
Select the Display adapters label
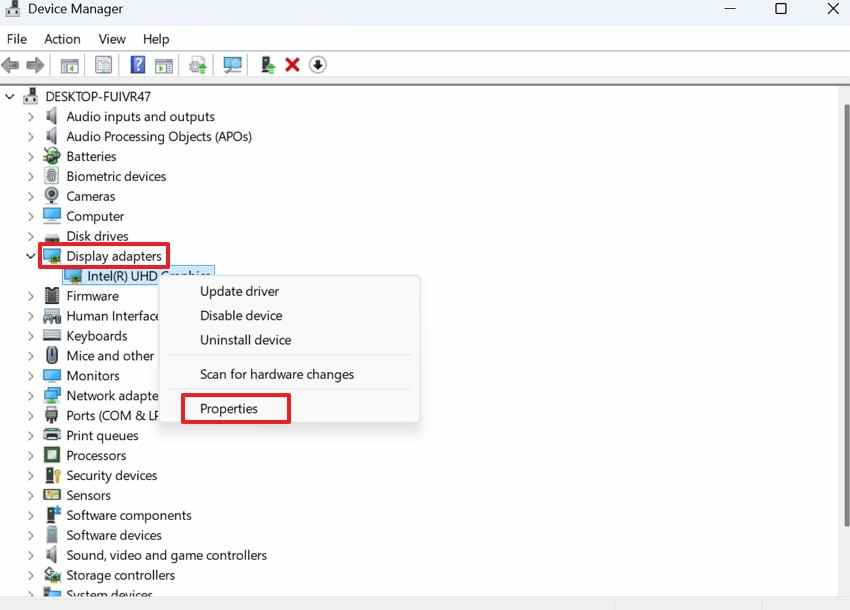[x=114, y=256]
